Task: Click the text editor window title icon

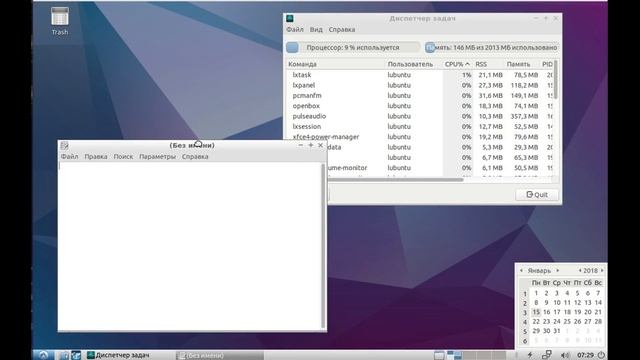Action: (x=64, y=146)
